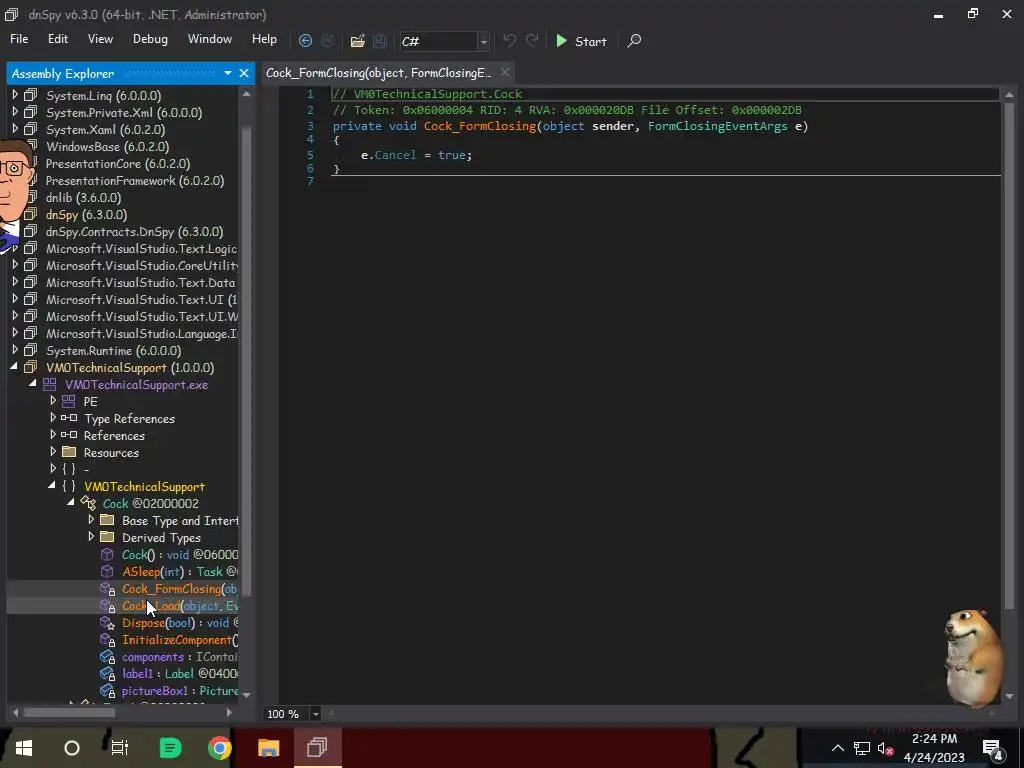Click the code editor vertical scrollbar
1024x768 pixels.
[1009, 357]
